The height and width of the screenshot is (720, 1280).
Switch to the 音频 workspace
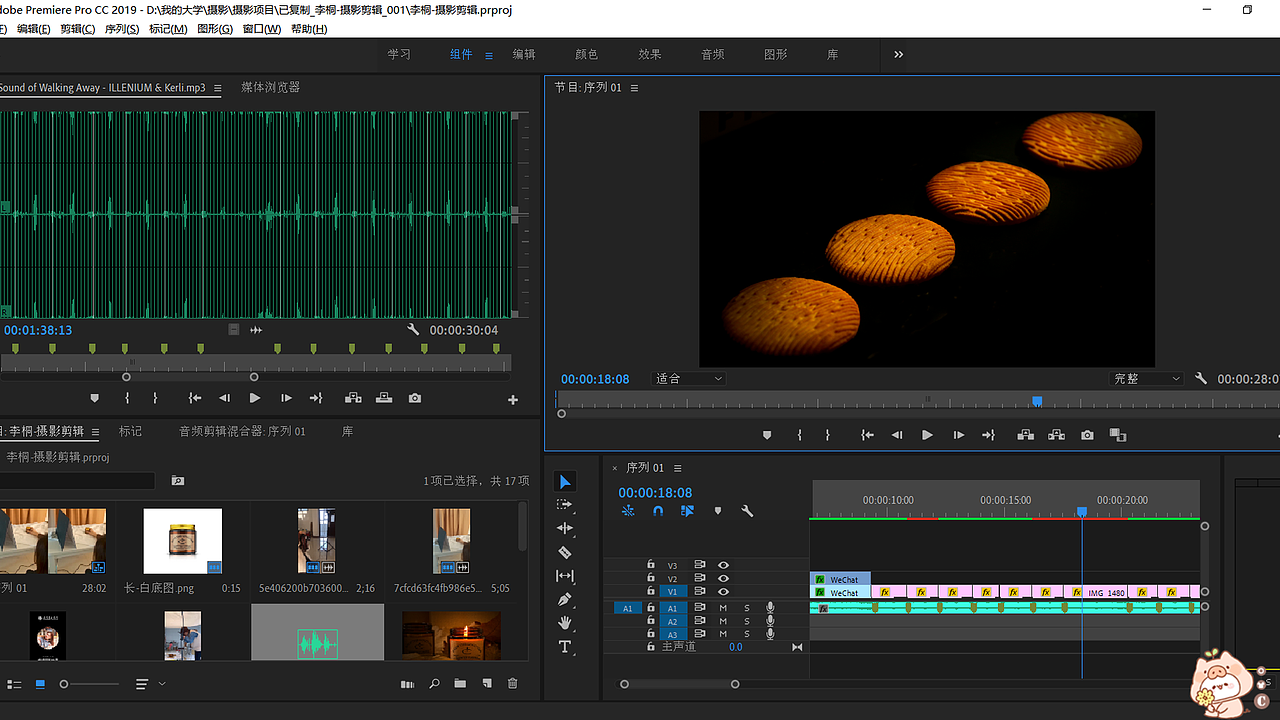[x=713, y=54]
